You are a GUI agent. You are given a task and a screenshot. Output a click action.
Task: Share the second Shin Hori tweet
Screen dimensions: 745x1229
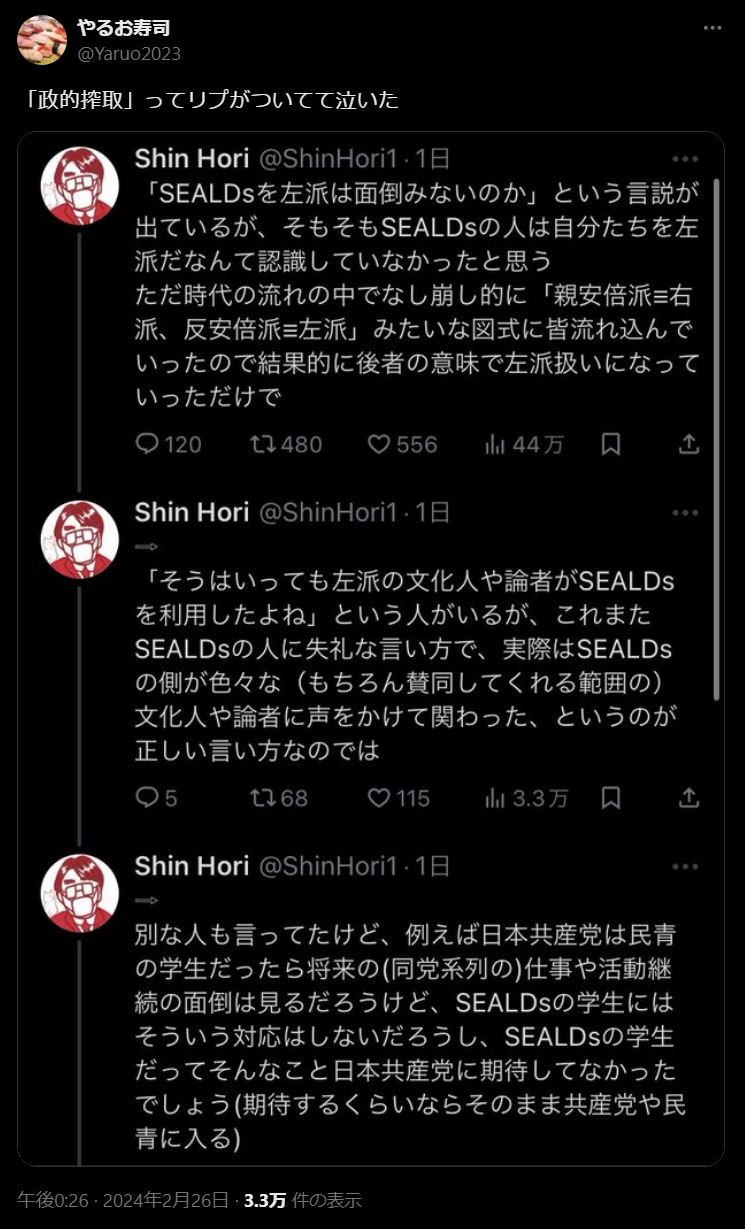[x=689, y=797]
